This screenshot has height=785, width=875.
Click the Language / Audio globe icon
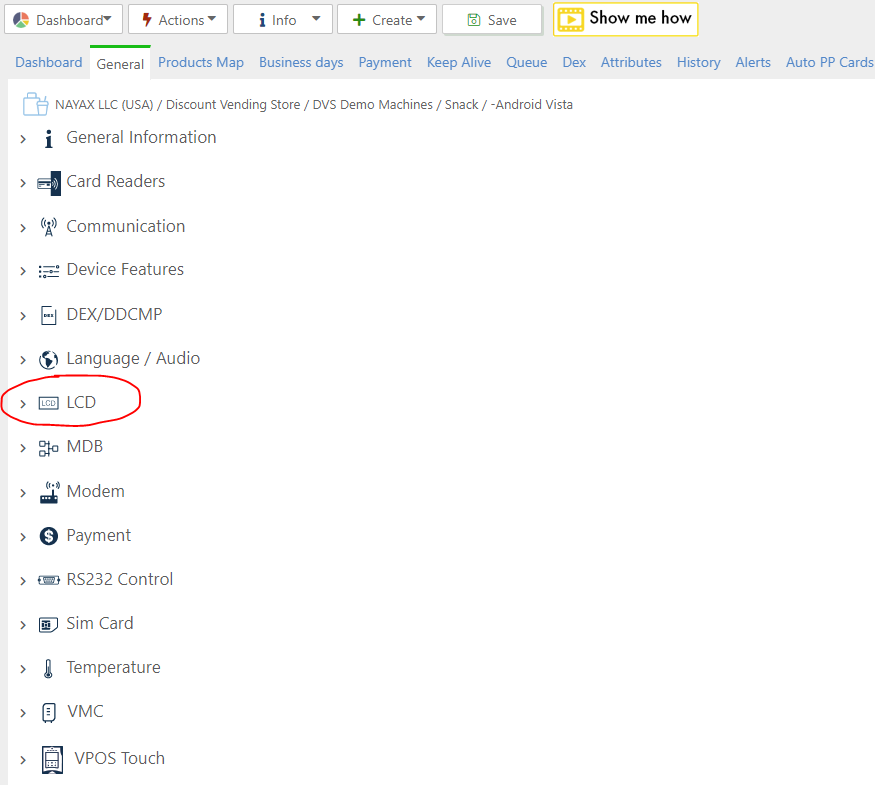click(x=48, y=359)
